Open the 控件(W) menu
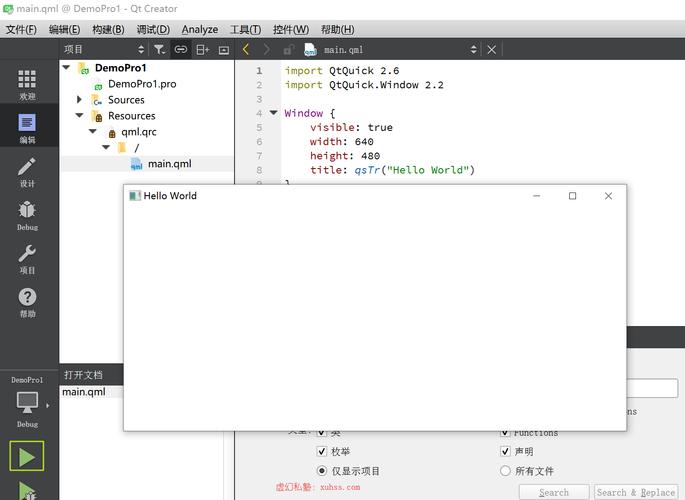685x500 pixels. 291,30
